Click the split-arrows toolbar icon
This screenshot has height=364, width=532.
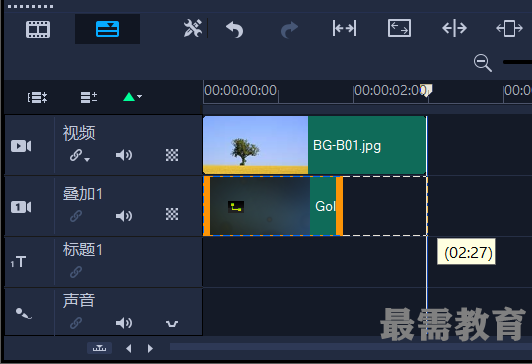click(454, 28)
